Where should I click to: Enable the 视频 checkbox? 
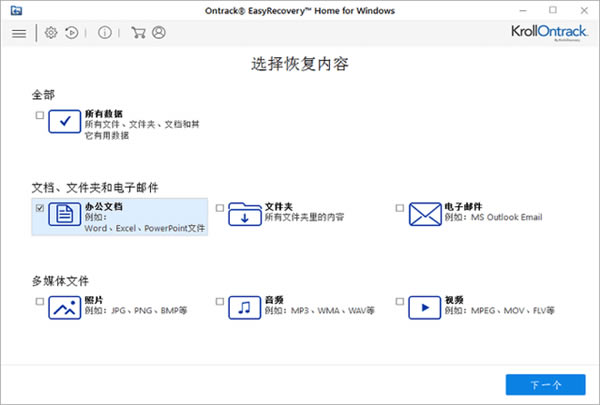399,301
